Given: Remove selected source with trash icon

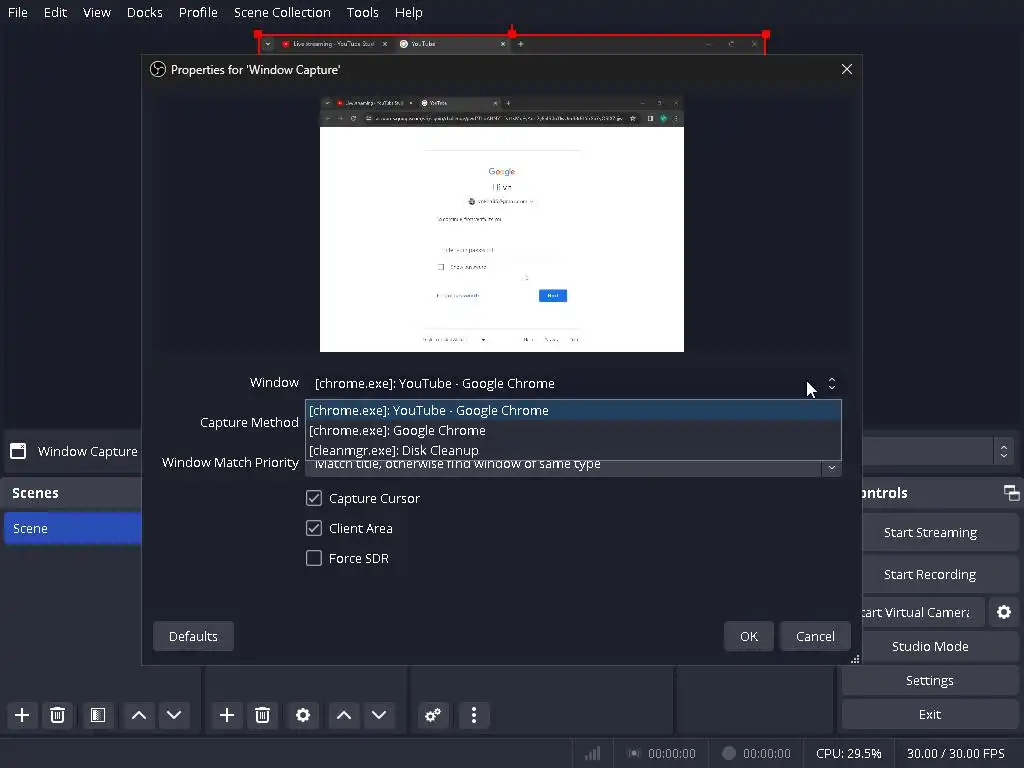Looking at the screenshot, I should pos(263,715).
